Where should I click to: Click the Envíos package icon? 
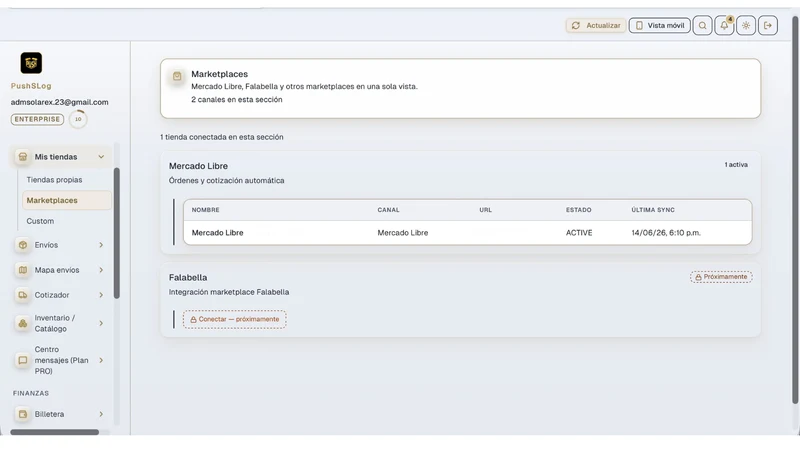tap(22, 245)
